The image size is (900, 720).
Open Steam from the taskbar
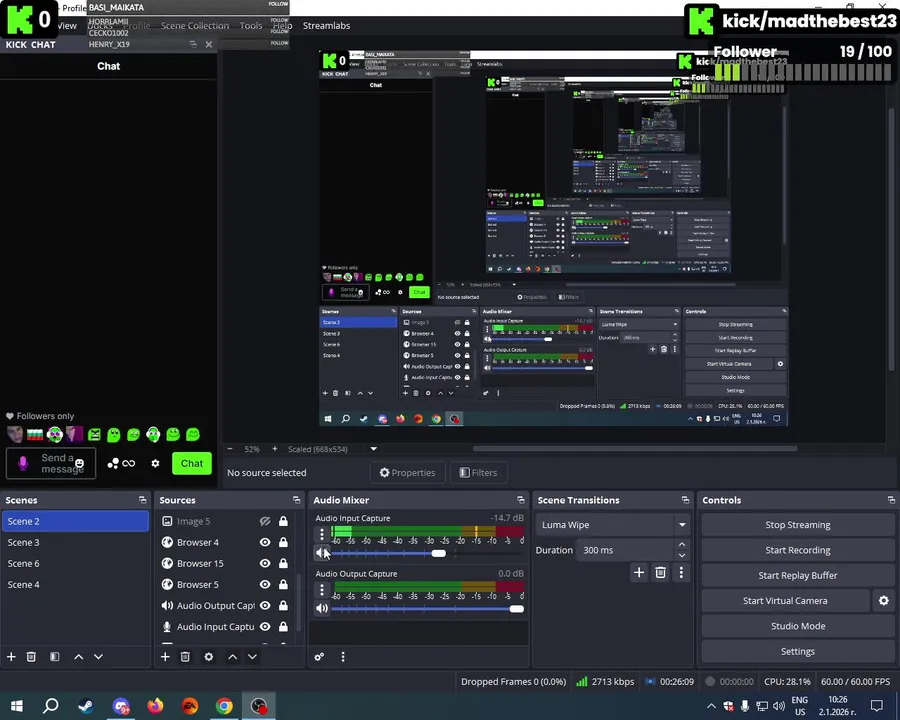[x=86, y=706]
